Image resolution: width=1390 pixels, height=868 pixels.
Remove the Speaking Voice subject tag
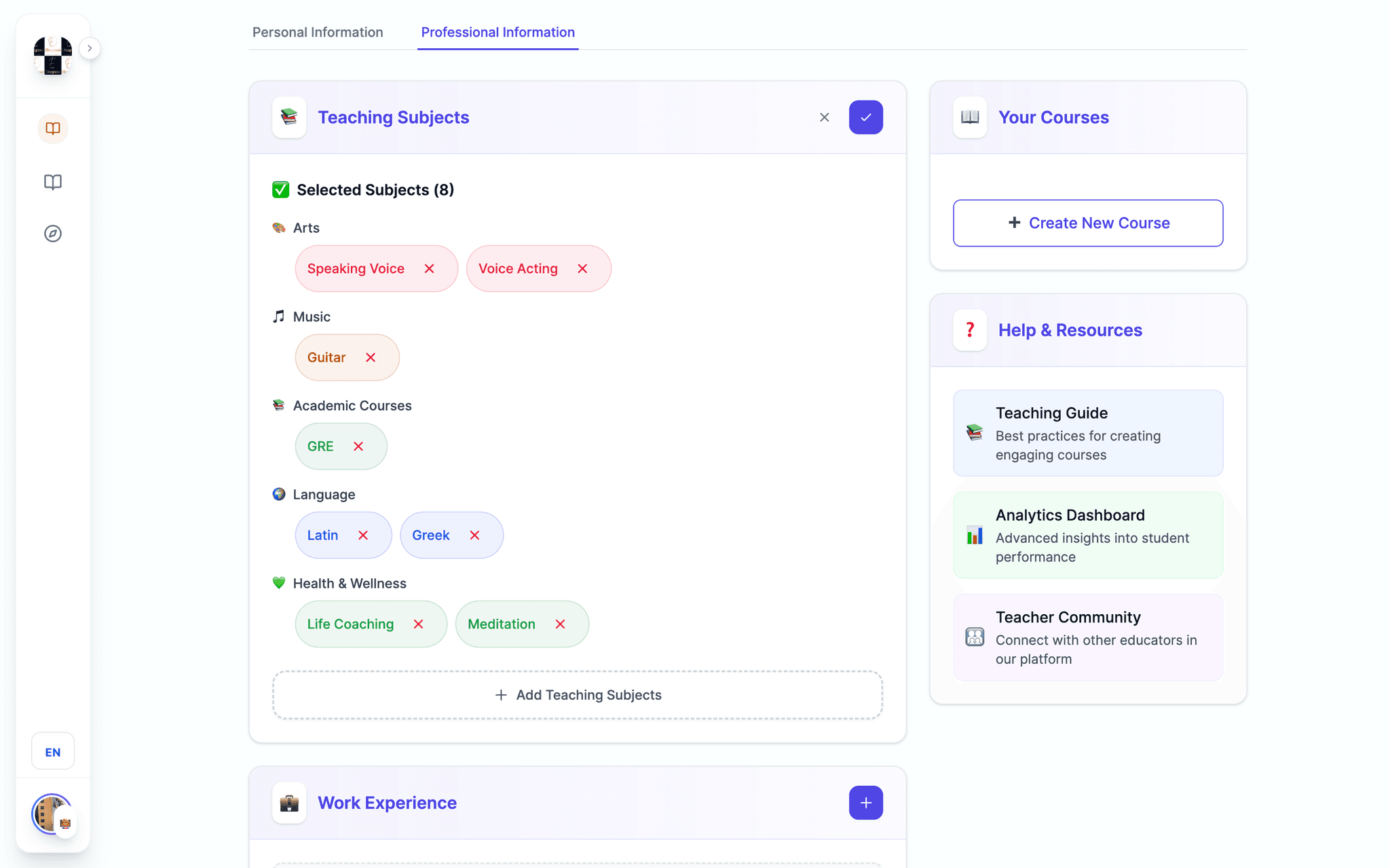(429, 269)
